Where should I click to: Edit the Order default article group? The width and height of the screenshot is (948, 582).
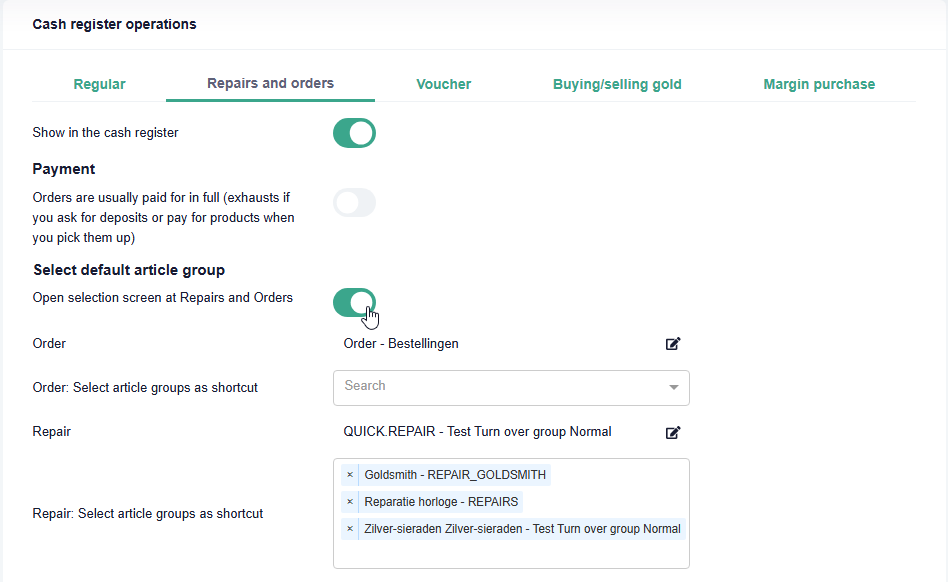tap(673, 344)
